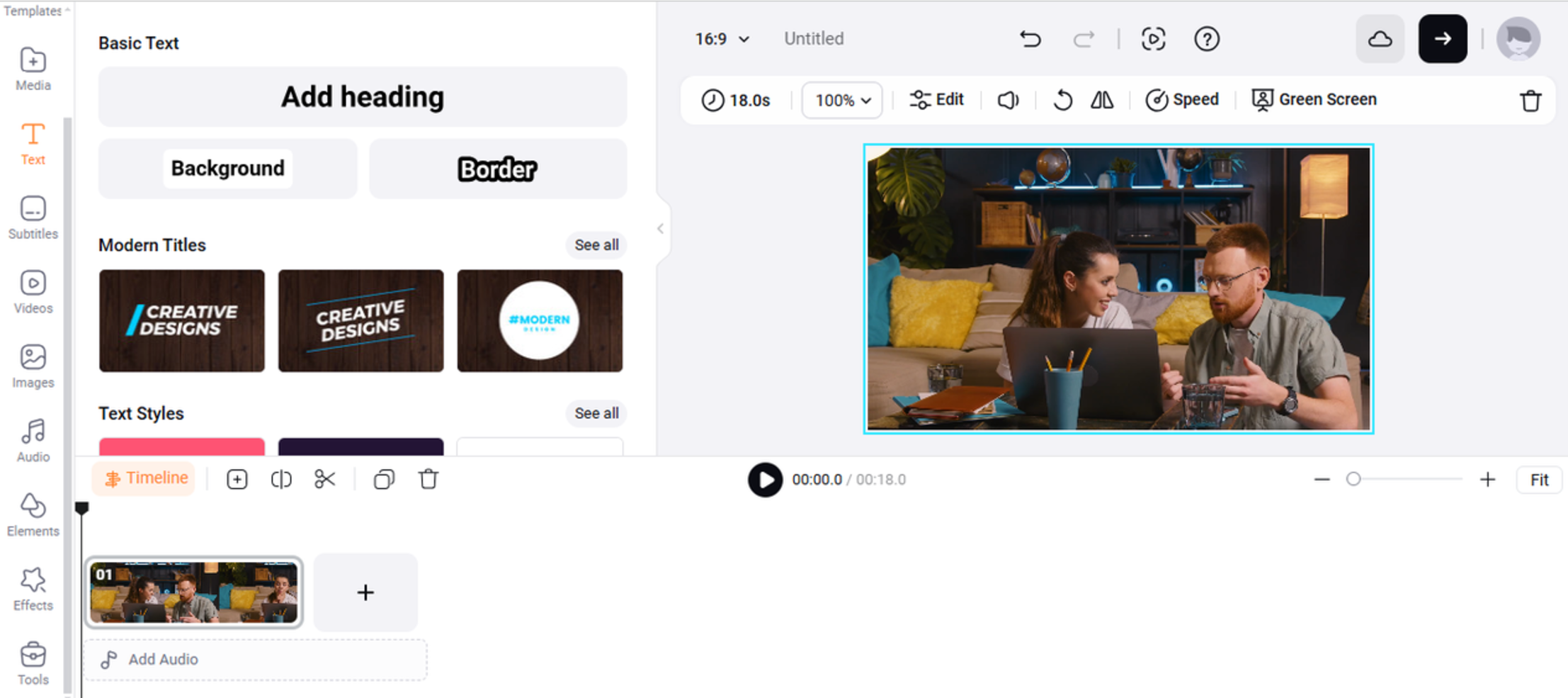See all Modern Titles
Screen dimensions: 1568x698
click(x=596, y=245)
